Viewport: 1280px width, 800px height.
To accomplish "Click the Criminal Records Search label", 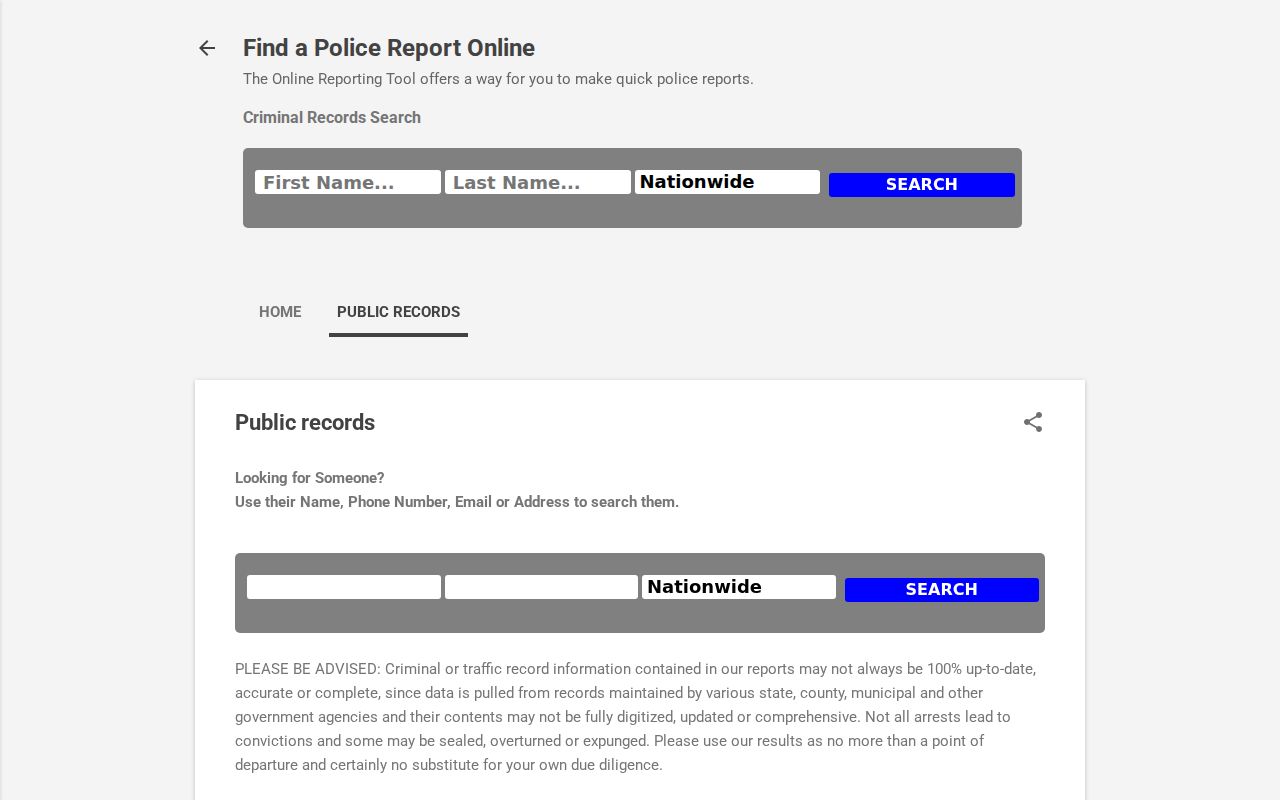I will click(332, 117).
